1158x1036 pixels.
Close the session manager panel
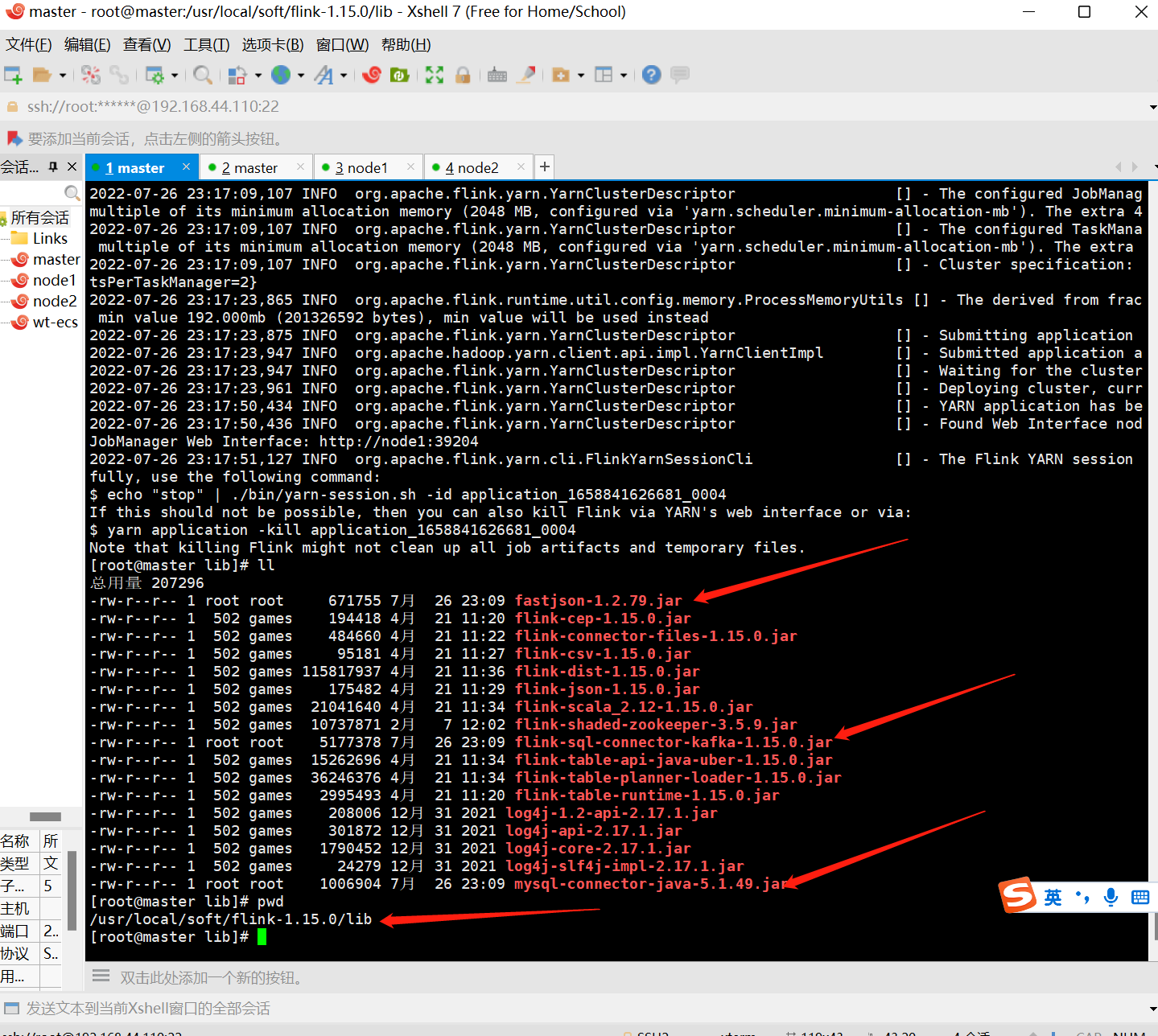point(72,166)
